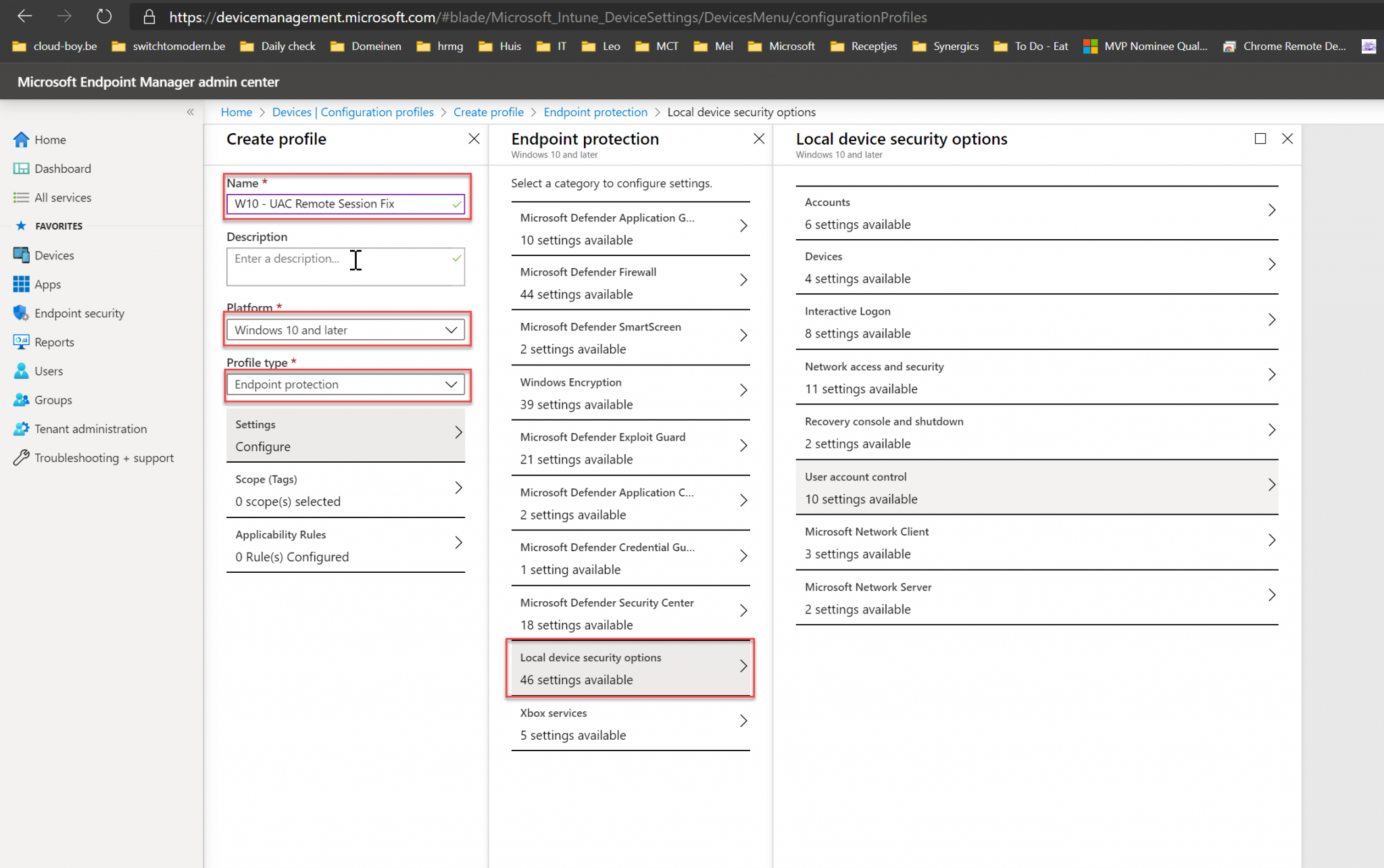Expand Applicability Rules row
Screen dimensions: 1384x868
coord(345,545)
